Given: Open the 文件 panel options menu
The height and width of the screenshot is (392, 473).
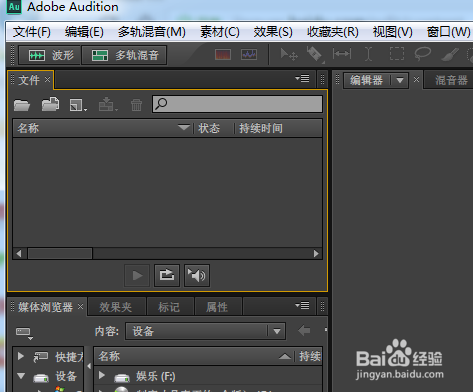Looking at the screenshot, I should point(302,79).
